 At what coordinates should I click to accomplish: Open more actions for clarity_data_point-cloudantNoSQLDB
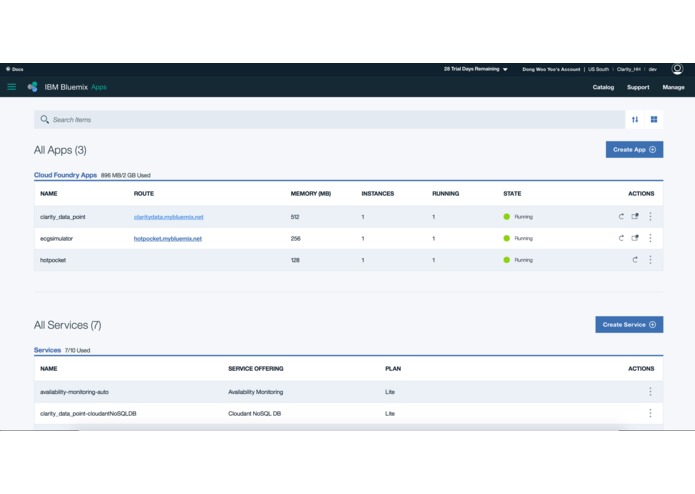tap(650, 413)
